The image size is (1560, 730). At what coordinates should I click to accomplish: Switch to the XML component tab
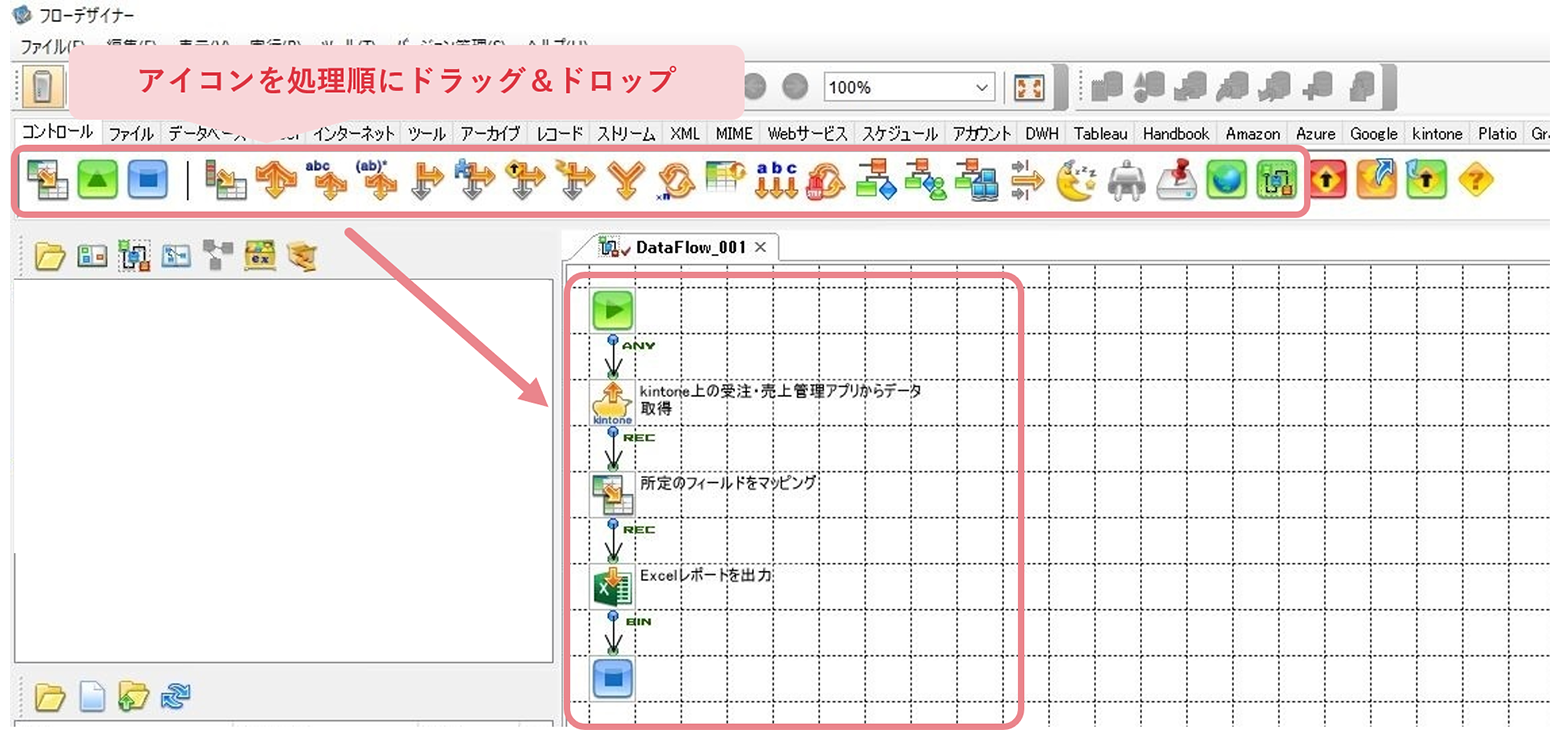tap(685, 133)
